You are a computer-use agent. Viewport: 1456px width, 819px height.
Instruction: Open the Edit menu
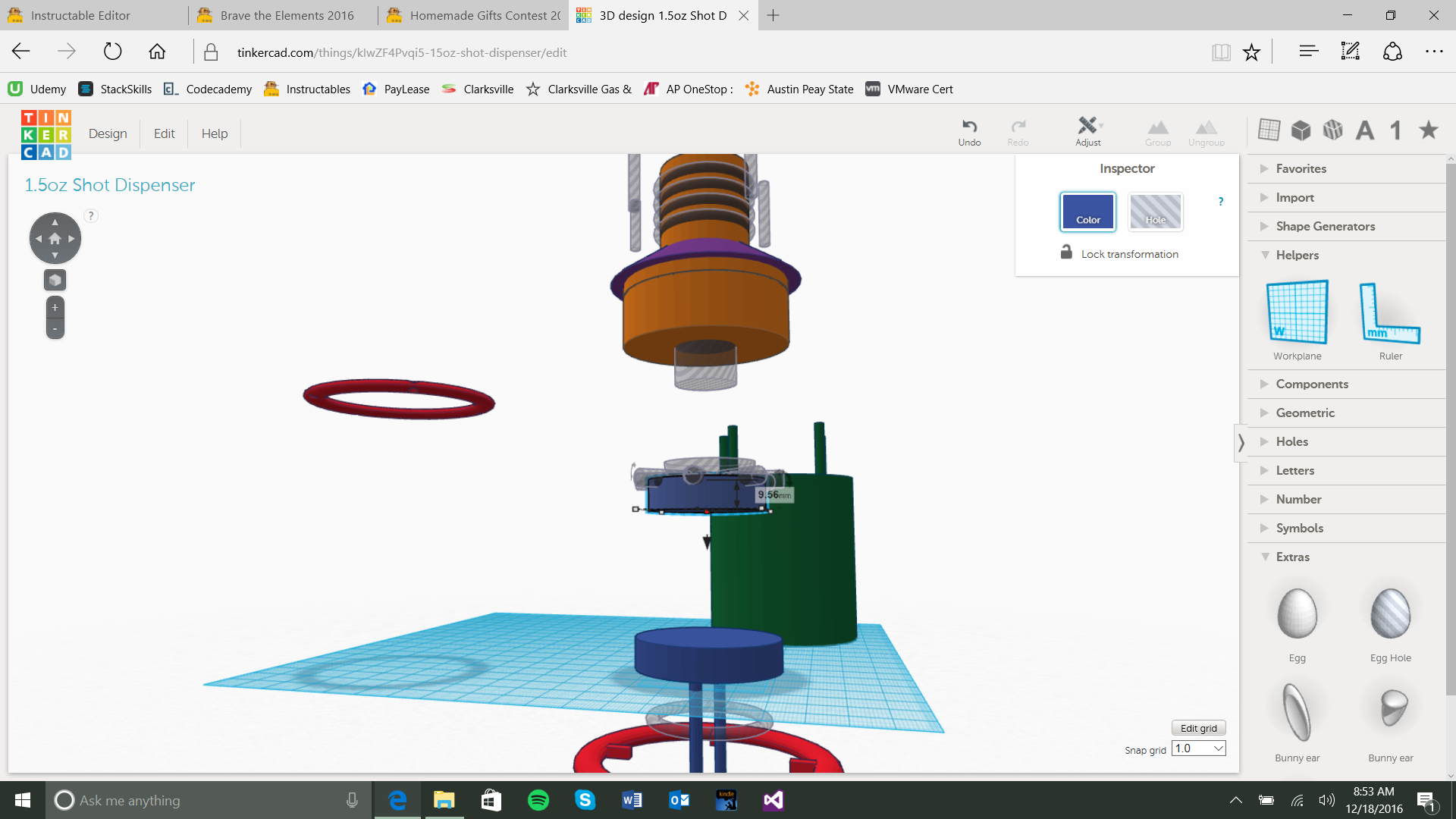[x=164, y=133]
